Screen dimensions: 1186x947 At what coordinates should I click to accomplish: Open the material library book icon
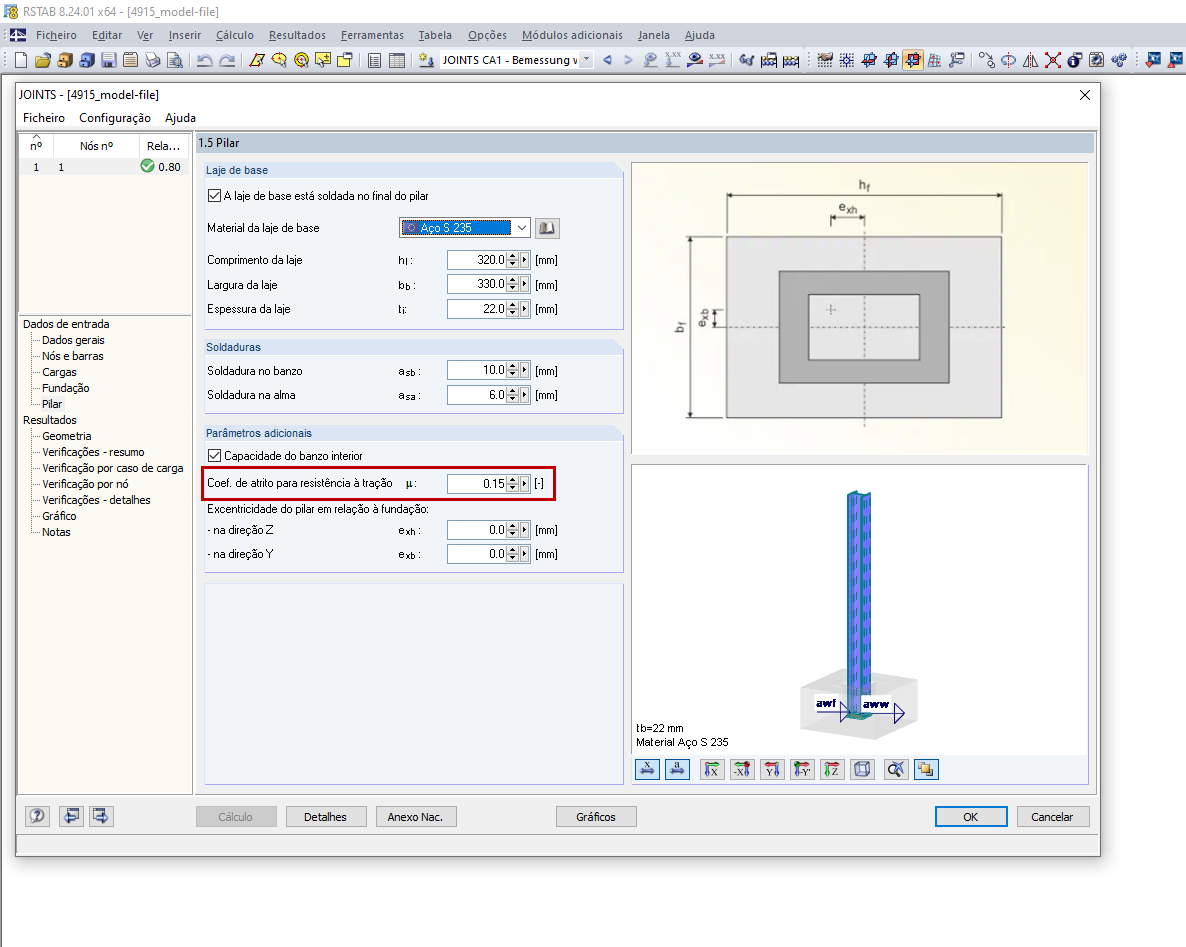tap(547, 228)
